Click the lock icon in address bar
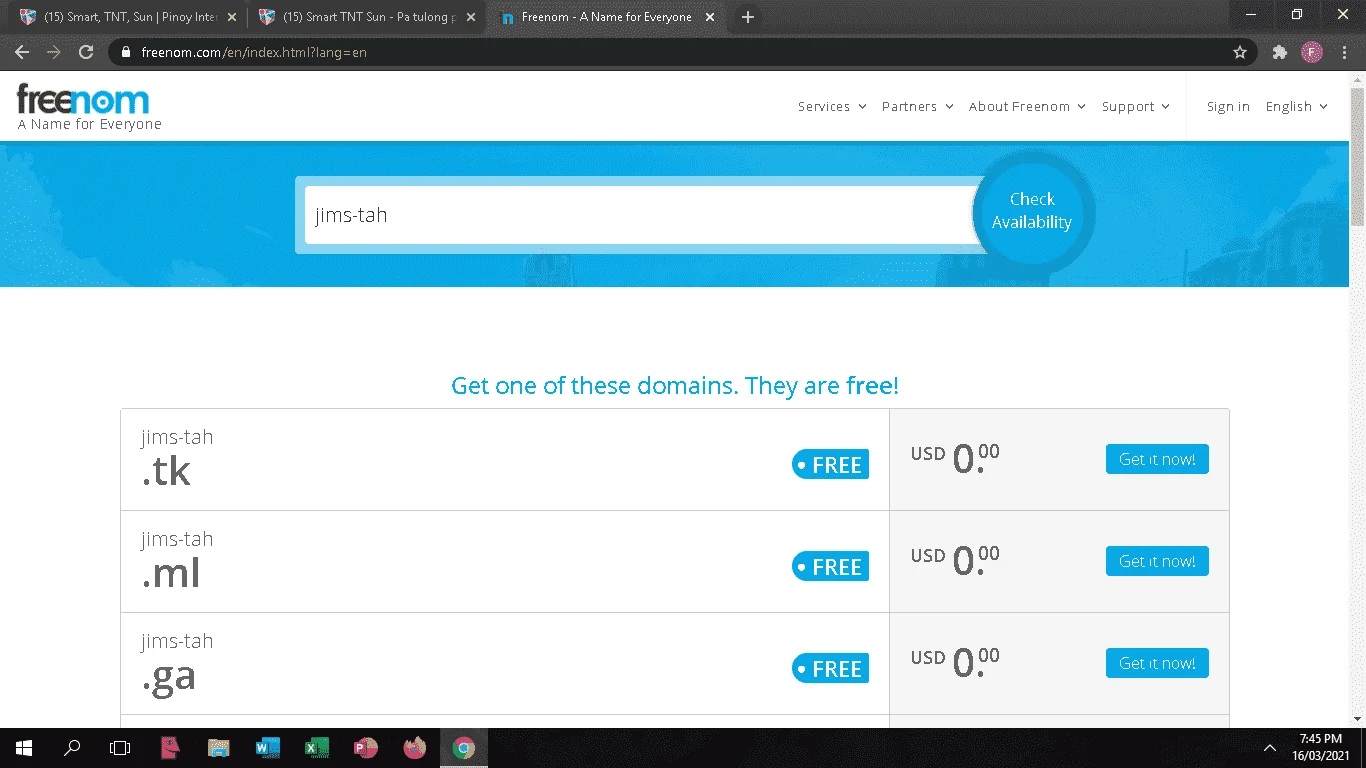 click(126, 52)
